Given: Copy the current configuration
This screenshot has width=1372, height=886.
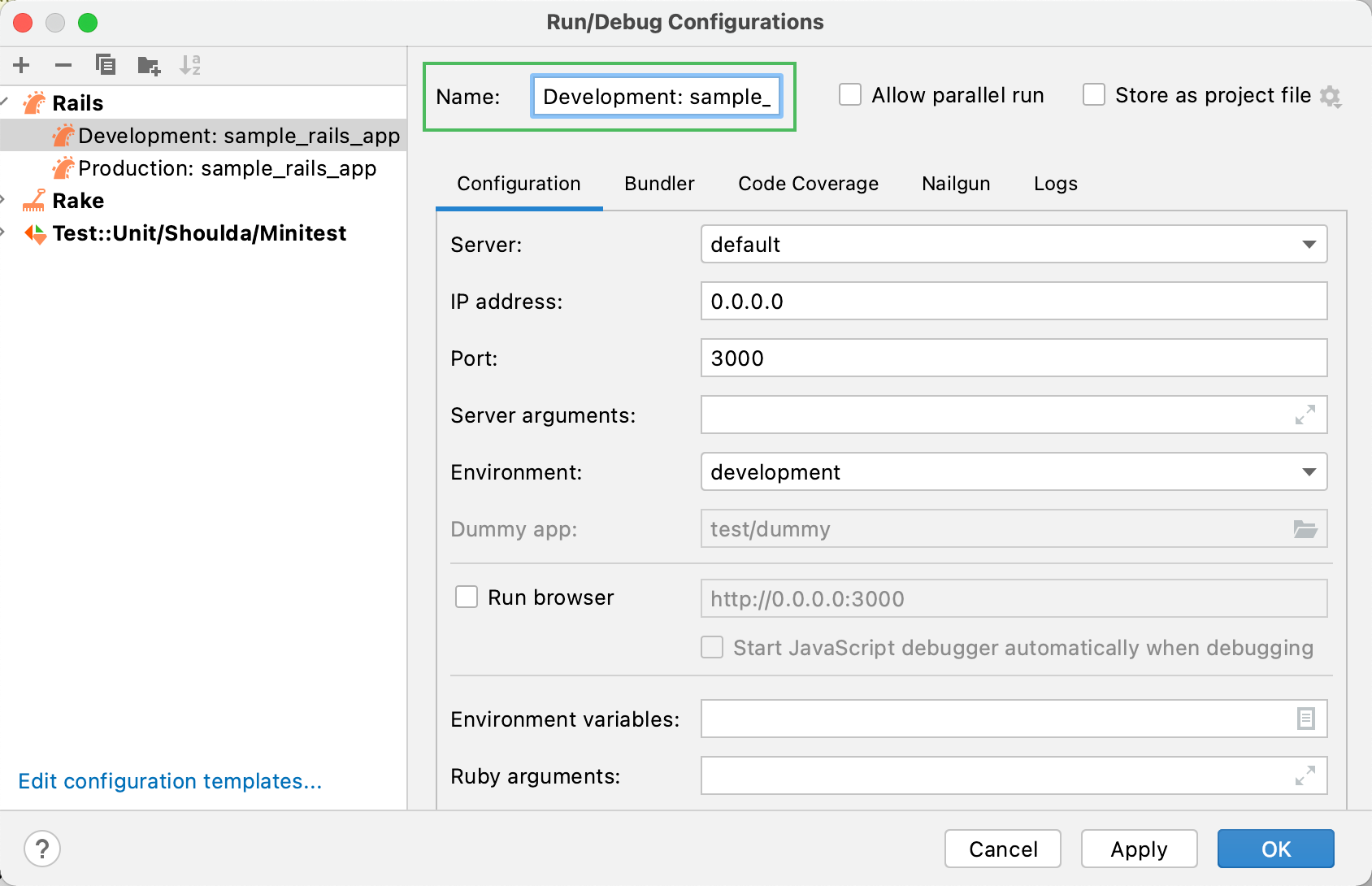Looking at the screenshot, I should coord(106,65).
